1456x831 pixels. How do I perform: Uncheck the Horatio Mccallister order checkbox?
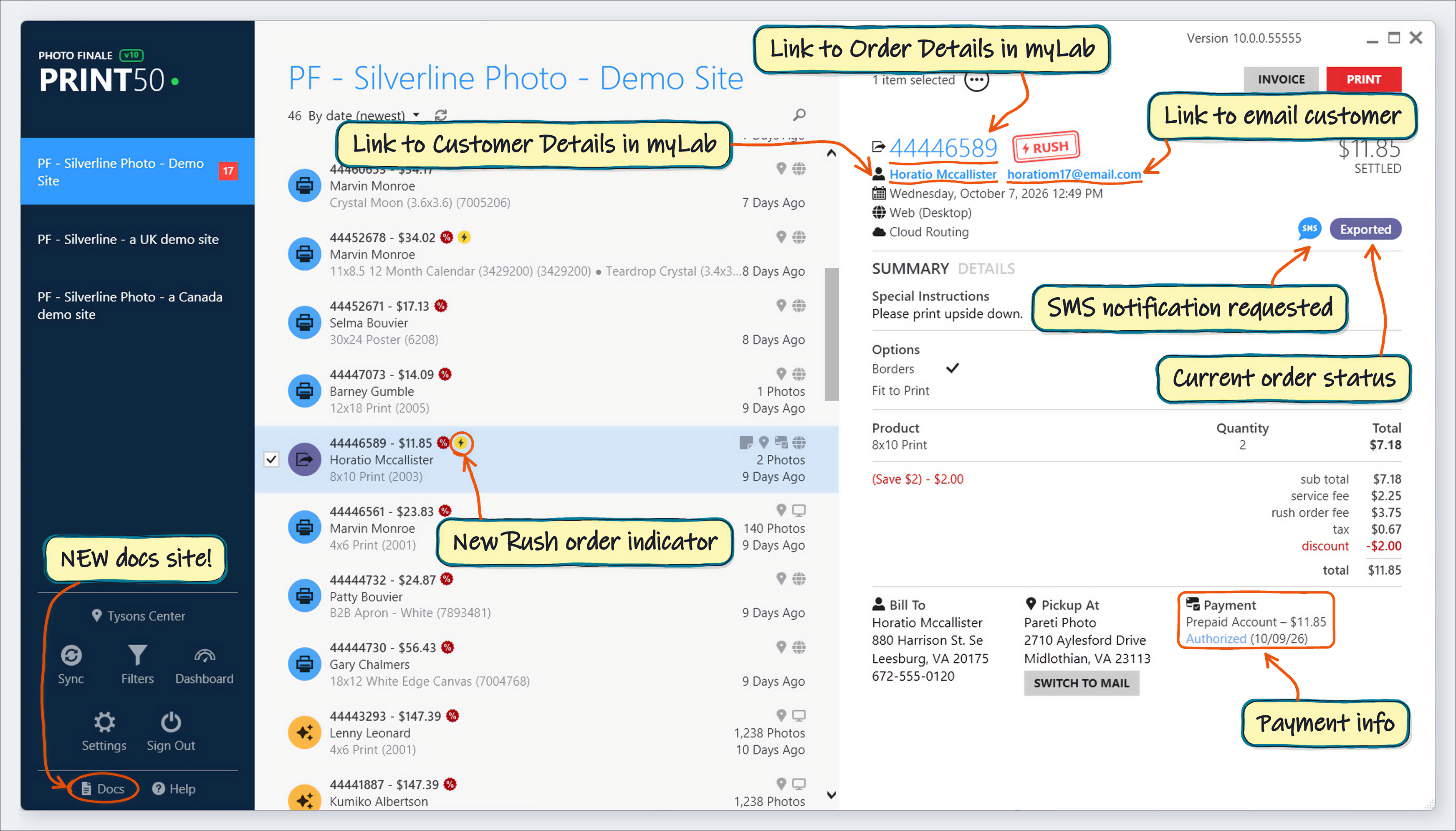point(272,459)
